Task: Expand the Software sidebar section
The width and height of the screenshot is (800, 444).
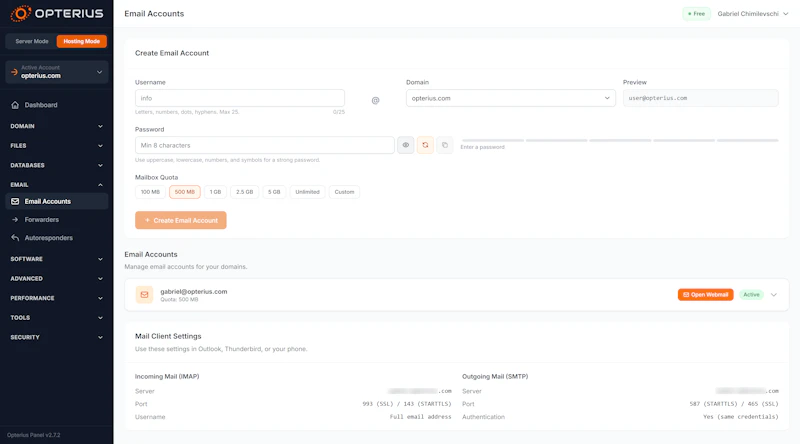Action: [57, 259]
